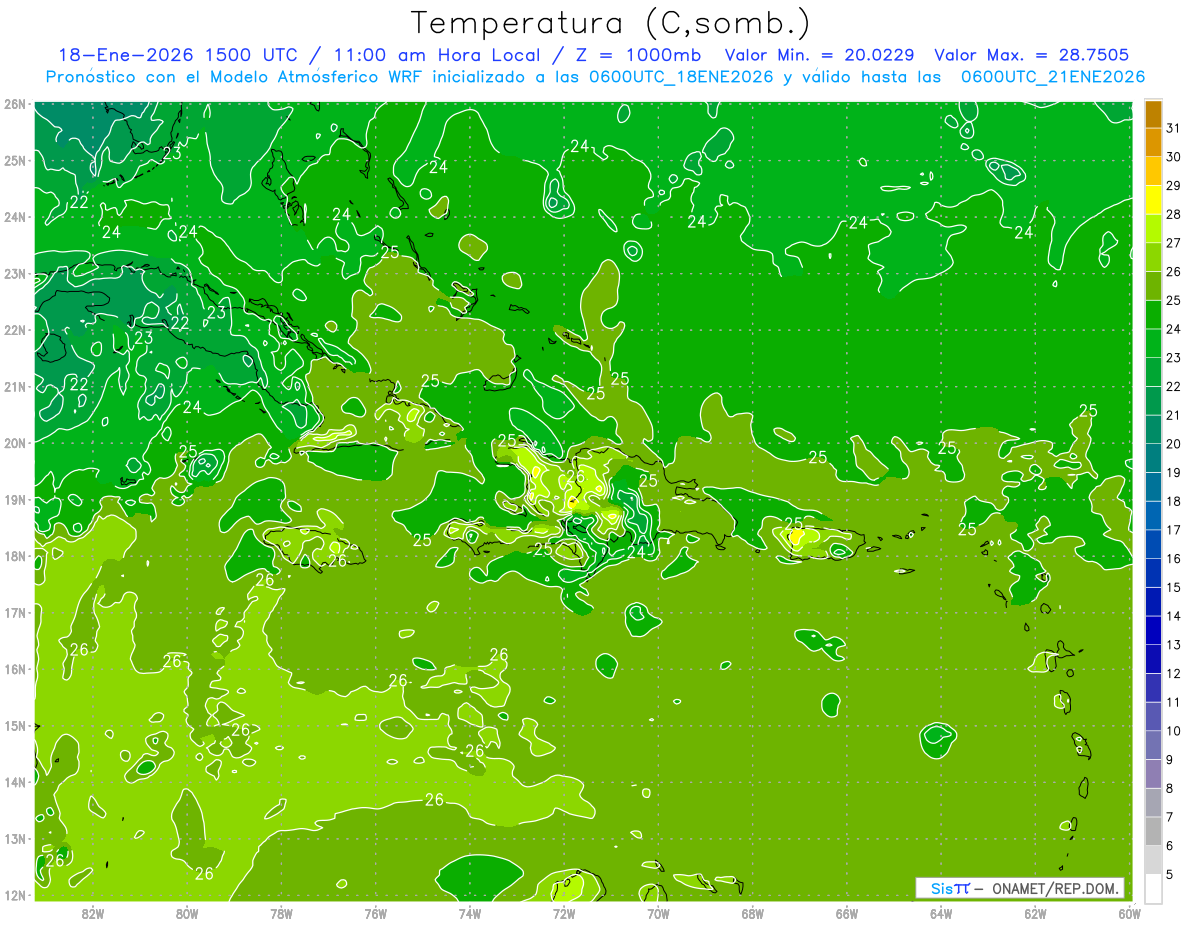Click the 70W longitude axis label

(x=658, y=913)
